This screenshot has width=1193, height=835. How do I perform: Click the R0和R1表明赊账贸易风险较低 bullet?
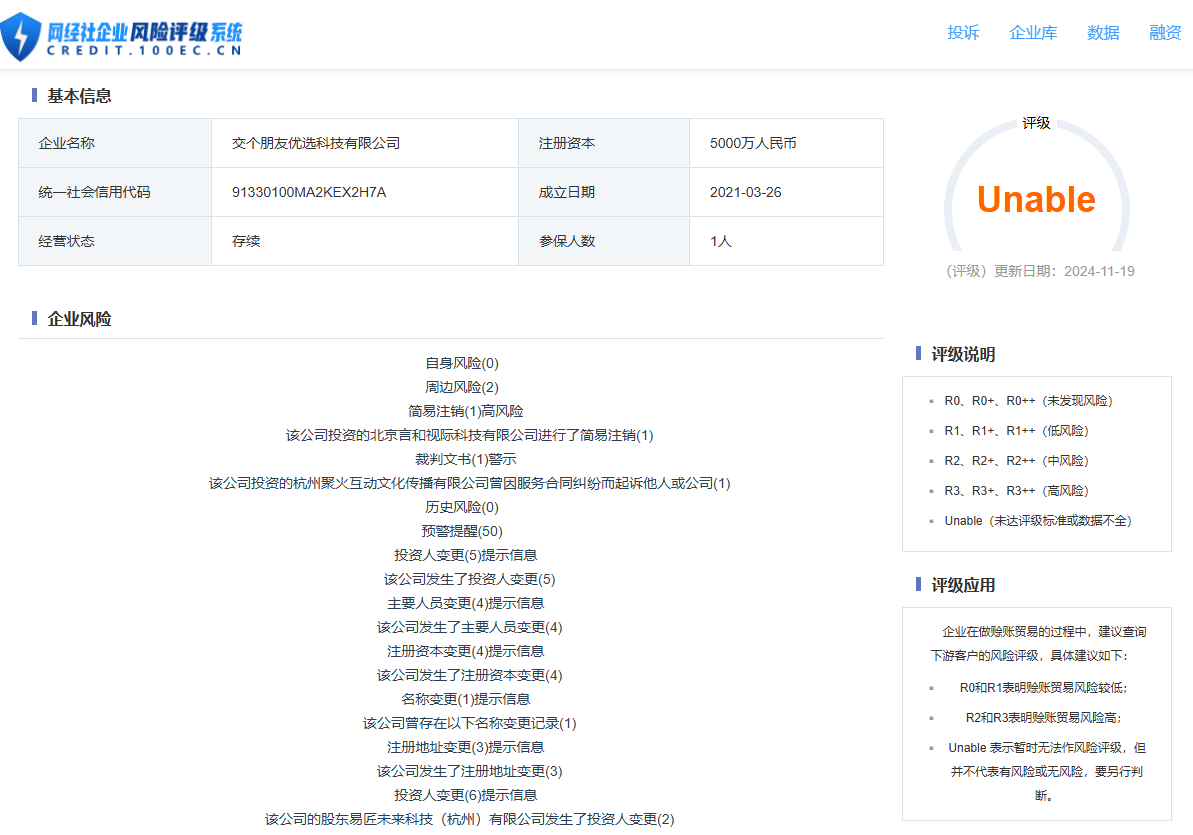tap(1043, 687)
